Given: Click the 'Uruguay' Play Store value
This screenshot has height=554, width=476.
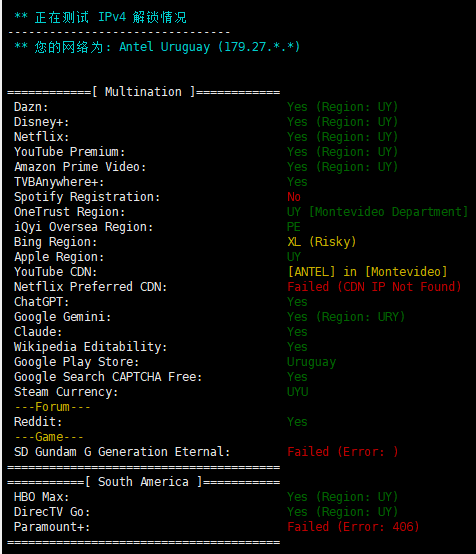Looking at the screenshot, I should click(x=312, y=363).
